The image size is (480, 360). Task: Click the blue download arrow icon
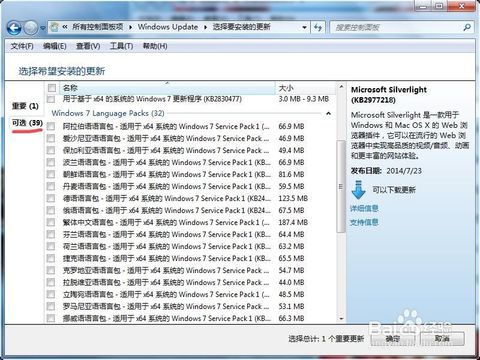pos(359,190)
